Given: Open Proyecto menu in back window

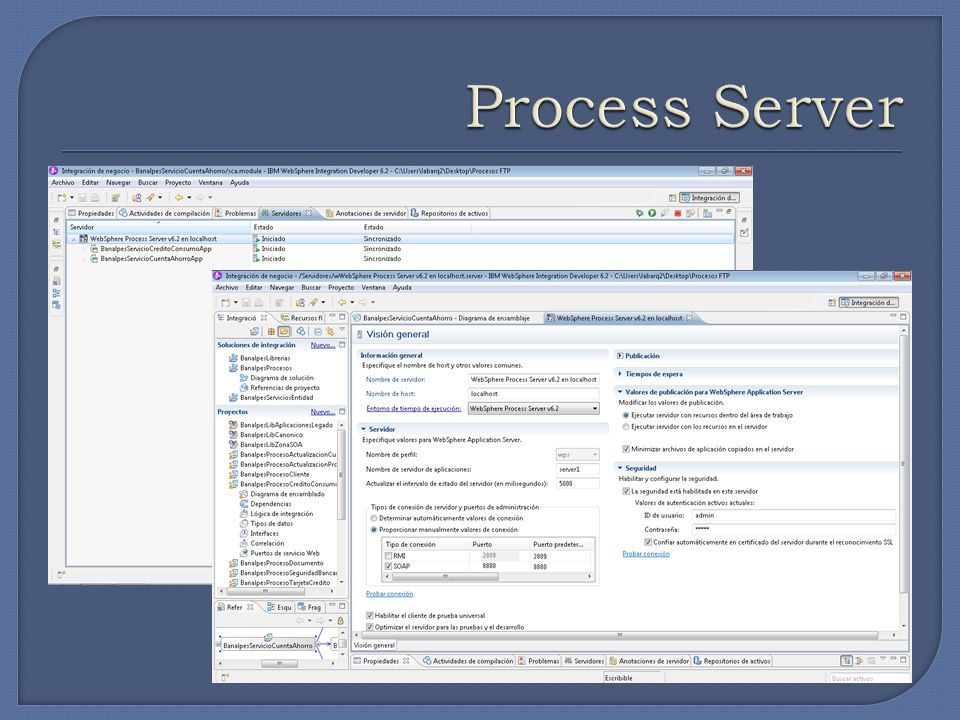Looking at the screenshot, I should pos(178,182).
